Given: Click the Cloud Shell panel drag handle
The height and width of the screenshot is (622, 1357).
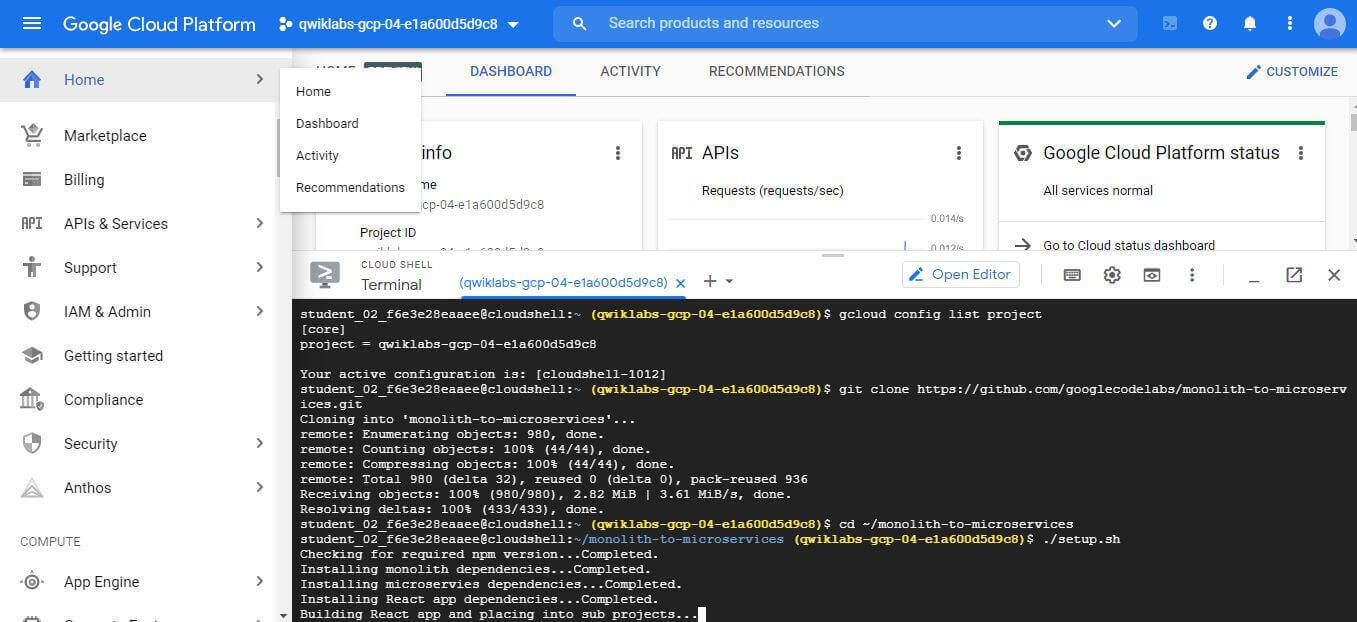Looking at the screenshot, I should (832, 256).
